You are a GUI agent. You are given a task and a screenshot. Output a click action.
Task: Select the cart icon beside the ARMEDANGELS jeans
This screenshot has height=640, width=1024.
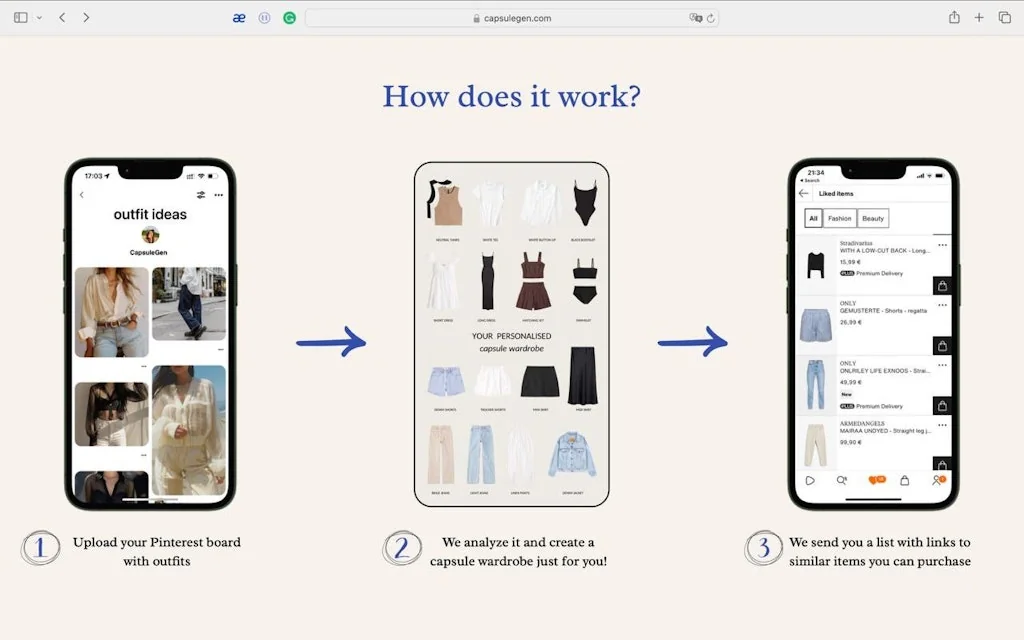pos(943,463)
